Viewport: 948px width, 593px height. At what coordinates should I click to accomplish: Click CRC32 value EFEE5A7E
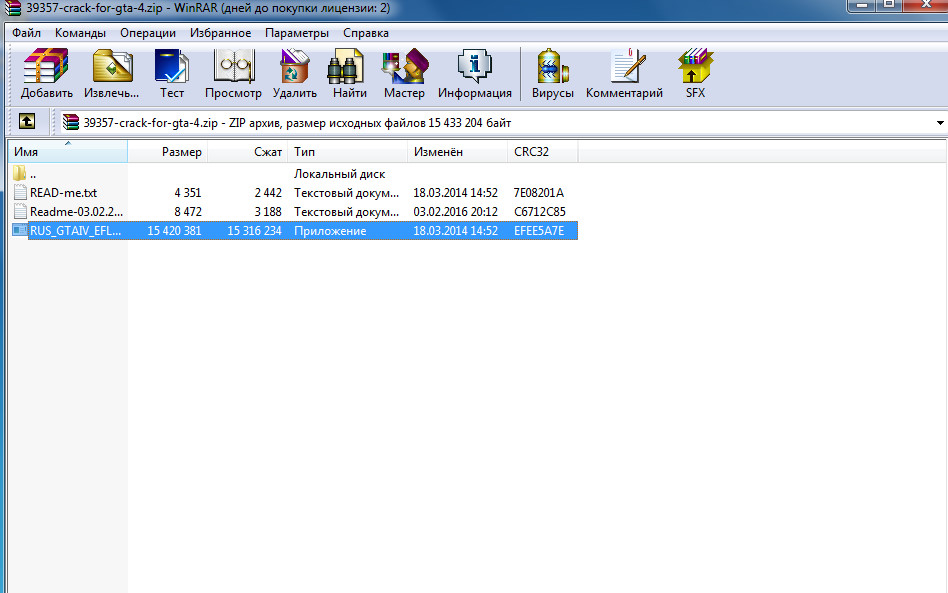539,231
